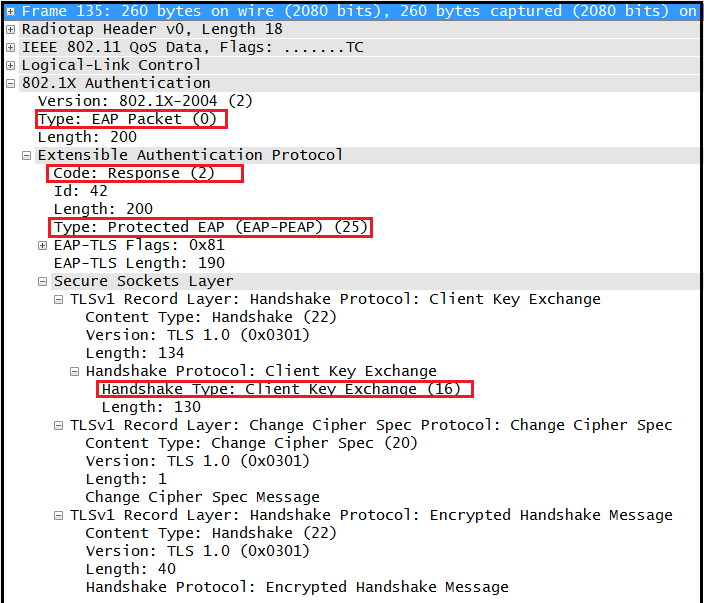
Task: Collapse the Secure Sockets Layer subtree
Action: pyautogui.click(x=43, y=281)
